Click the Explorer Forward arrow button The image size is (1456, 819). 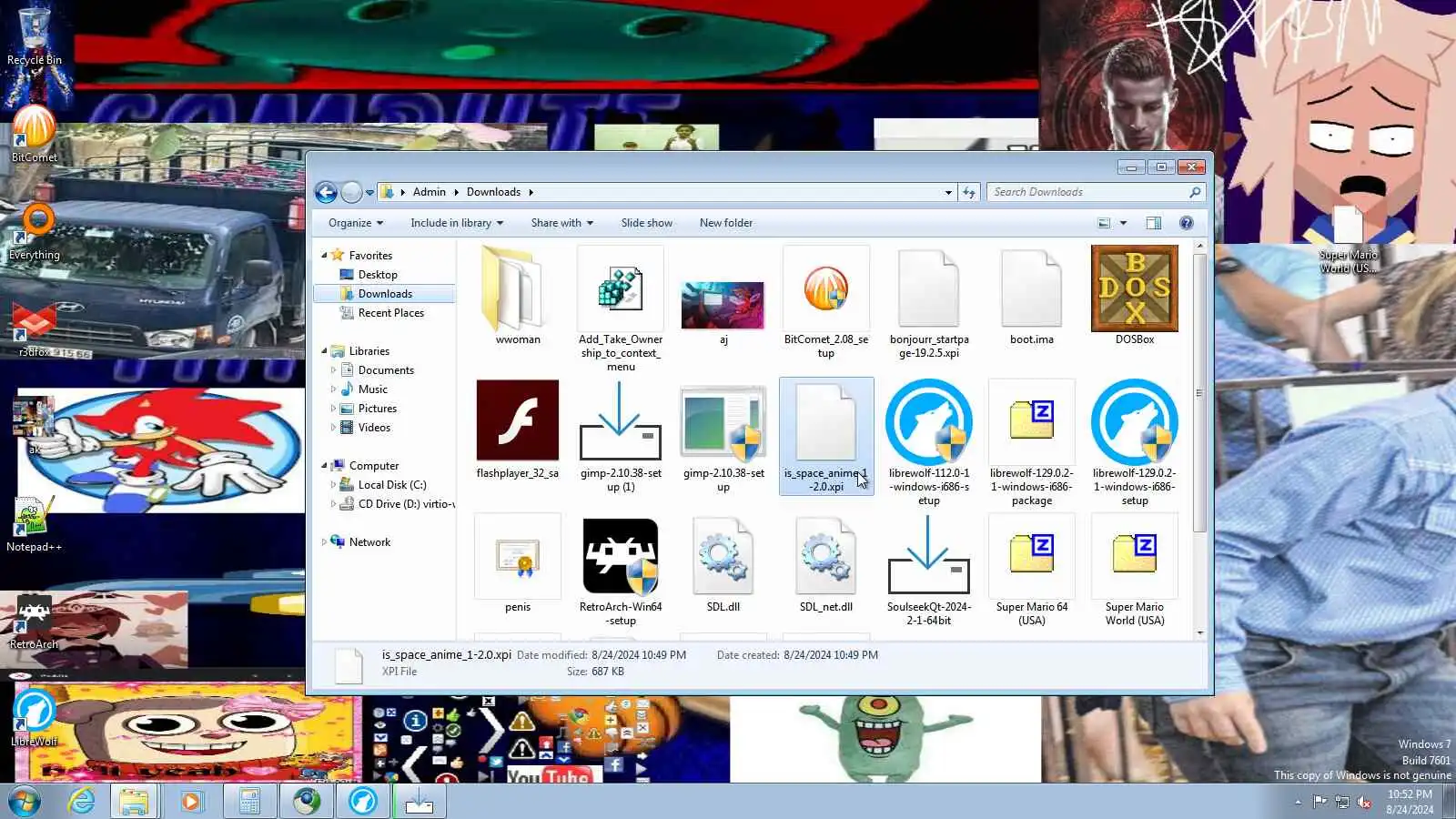pyautogui.click(x=351, y=192)
